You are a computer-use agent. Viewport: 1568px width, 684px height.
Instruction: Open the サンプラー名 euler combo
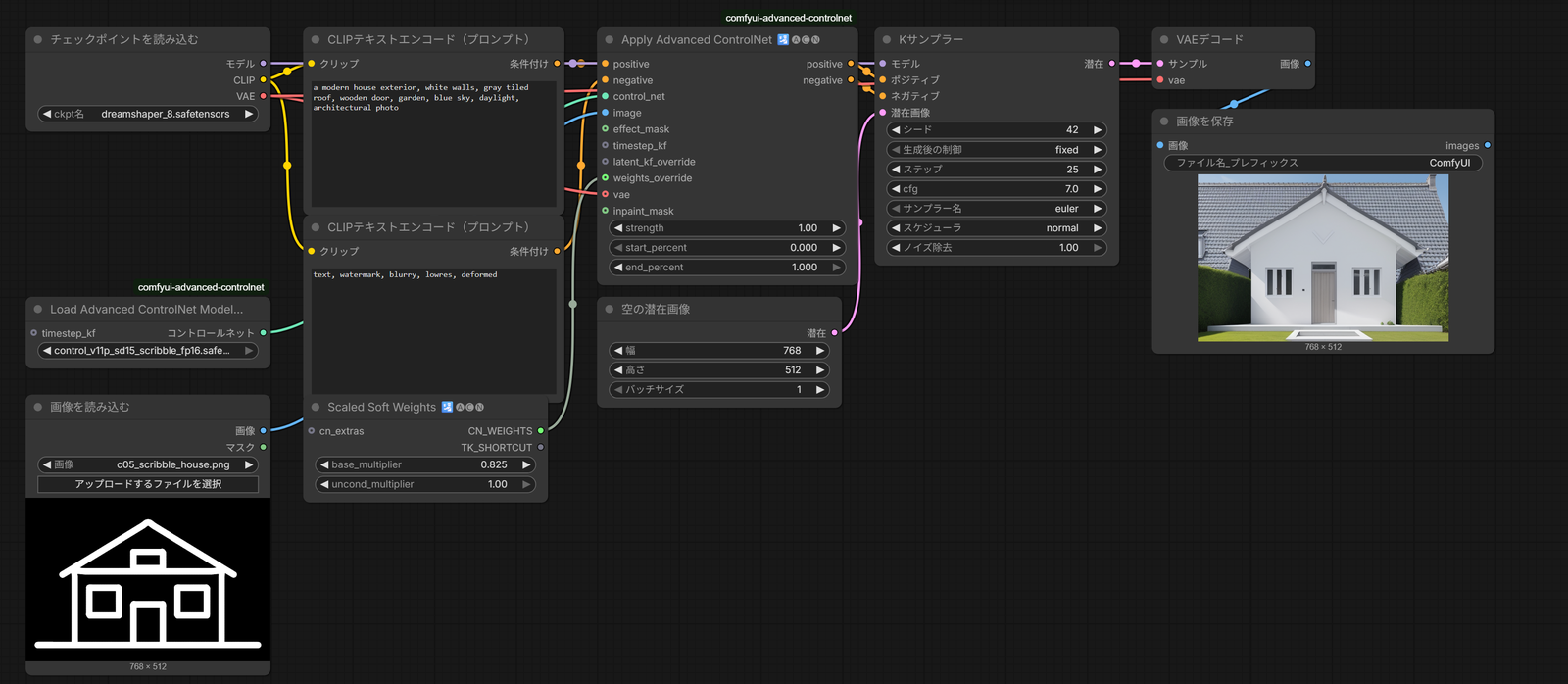(997, 209)
